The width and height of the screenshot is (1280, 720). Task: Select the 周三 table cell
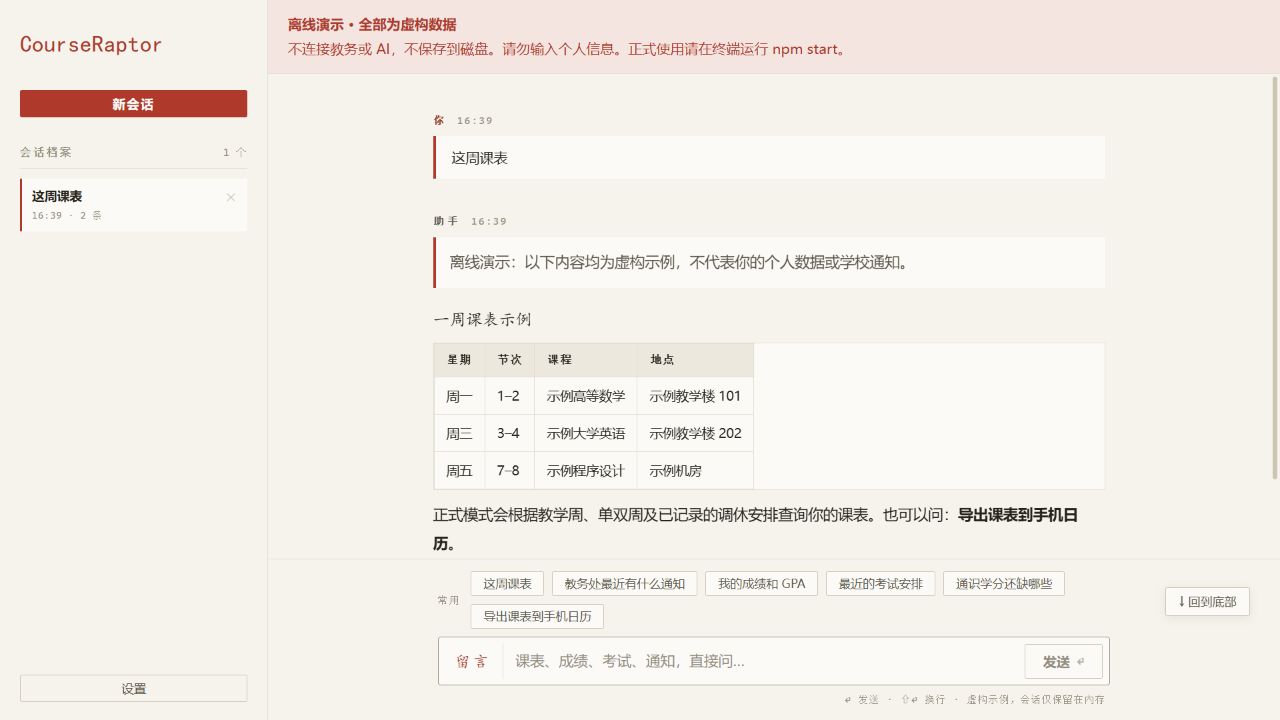pyautogui.click(x=459, y=433)
